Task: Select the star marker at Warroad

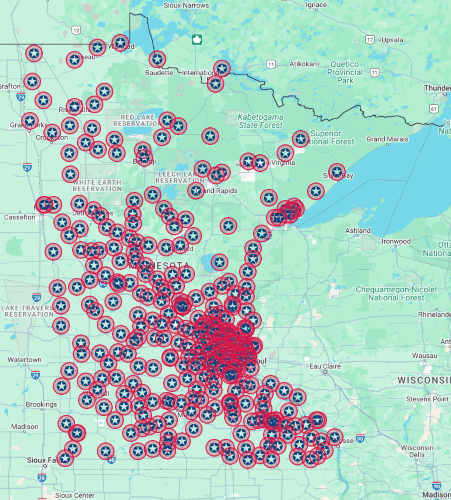Action: tap(120, 43)
